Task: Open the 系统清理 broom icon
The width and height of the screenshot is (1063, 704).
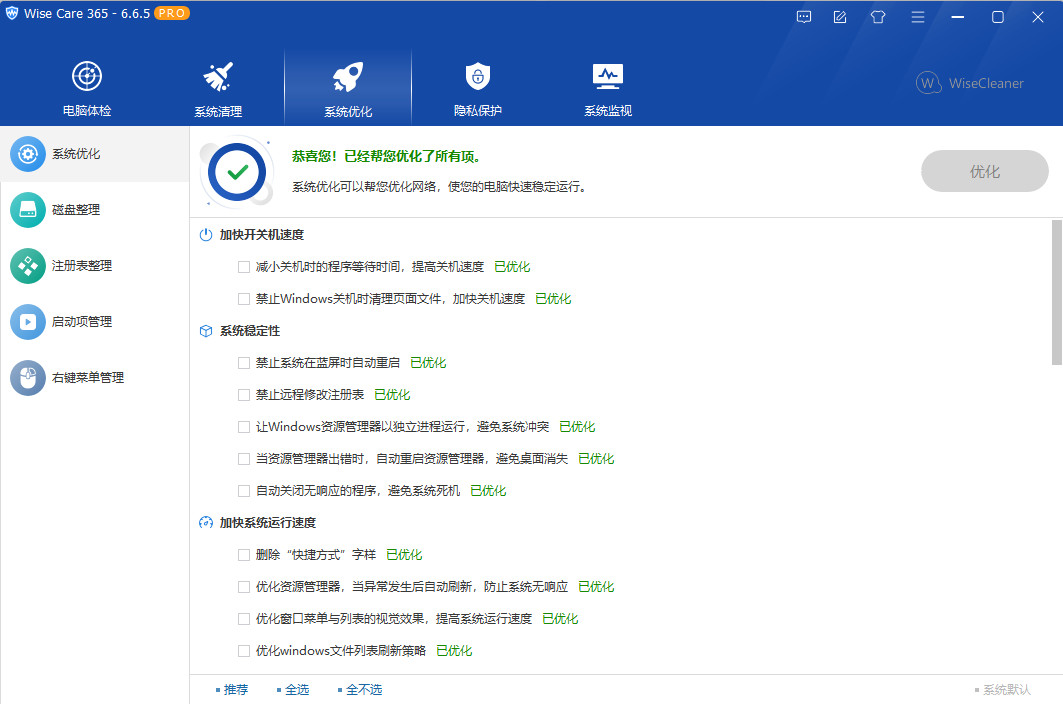Action: pyautogui.click(x=217, y=77)
